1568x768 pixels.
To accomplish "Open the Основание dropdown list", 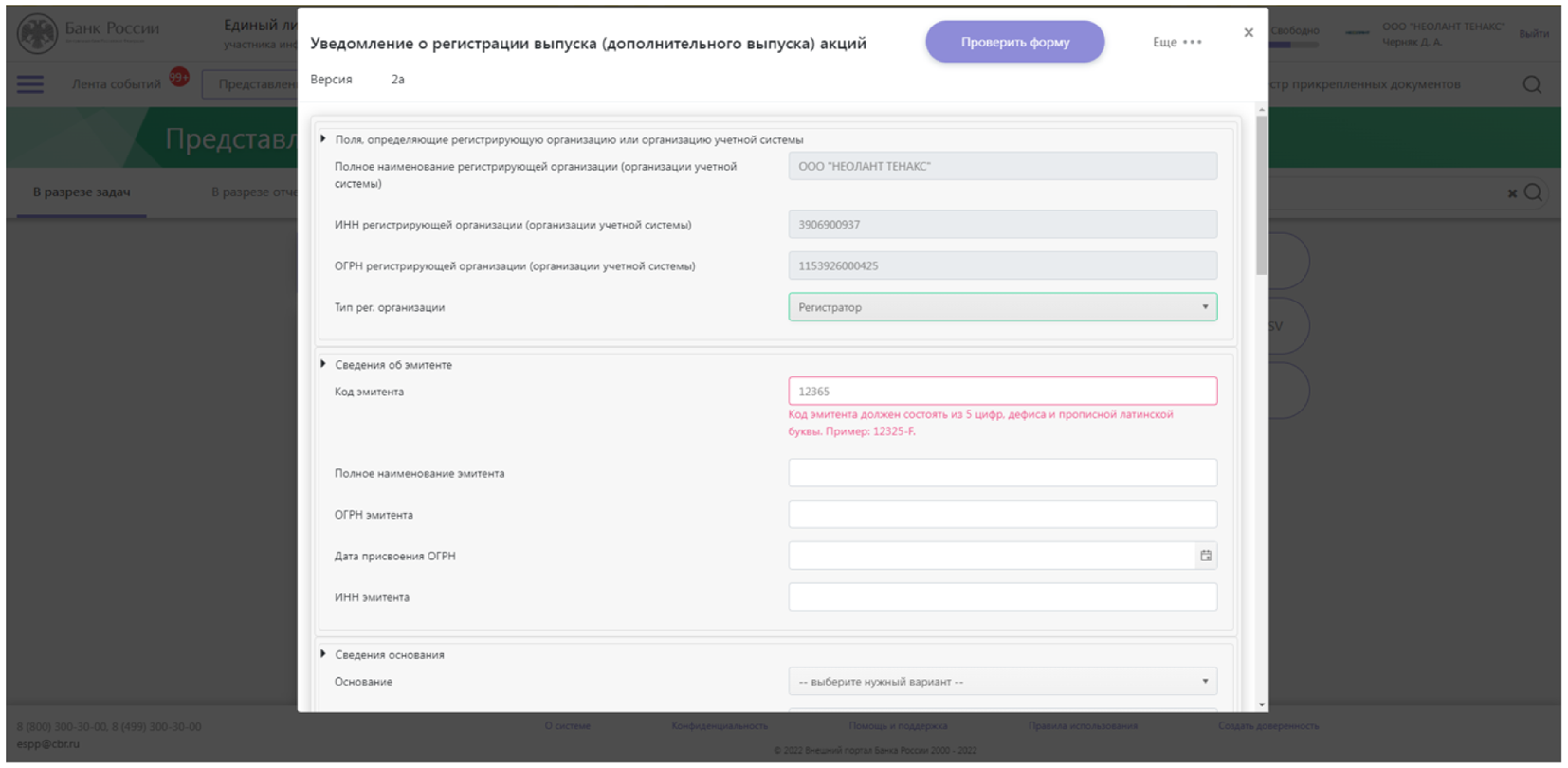I will pyautogui.click(x=1002, y=682).
